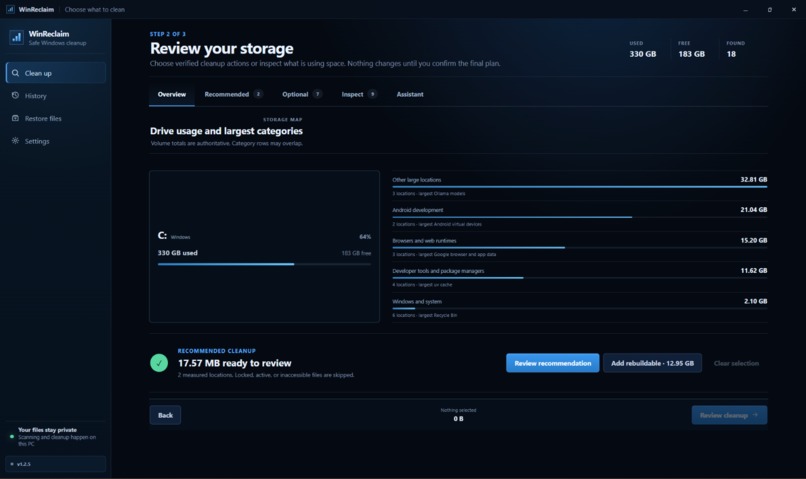Close the WinReclaim window
The width and height of the screenshot is (806, 479).
pyautogui.click(x=794, y=9)
